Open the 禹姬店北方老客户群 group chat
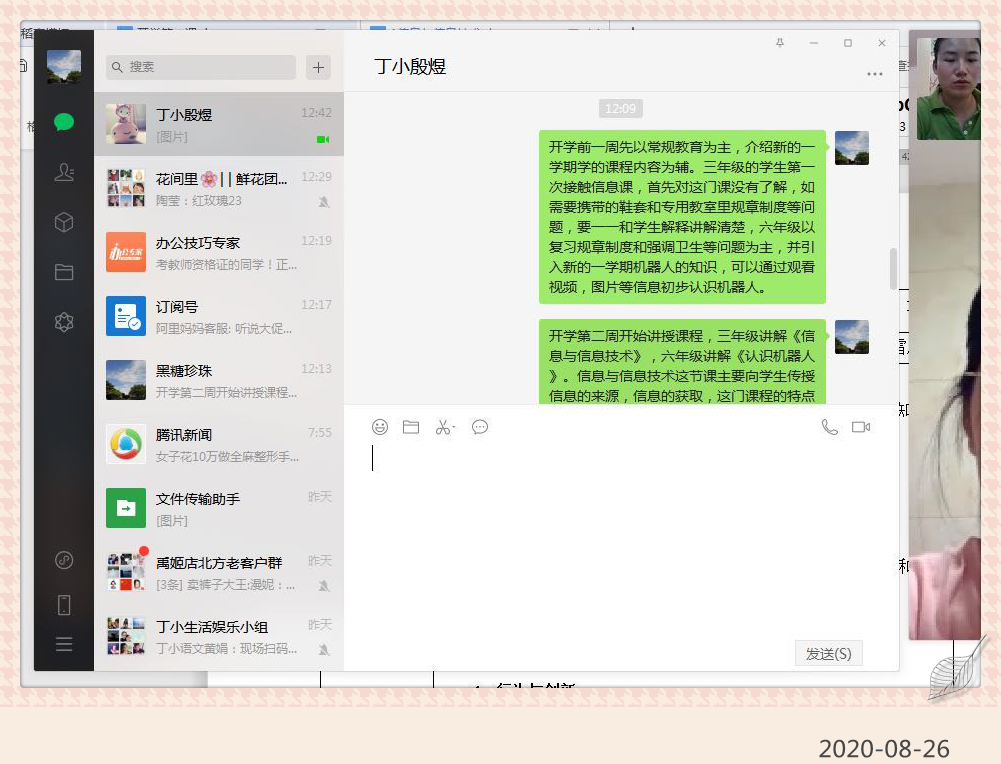The height and width of the screenshot is (764, 1001). 219,573
